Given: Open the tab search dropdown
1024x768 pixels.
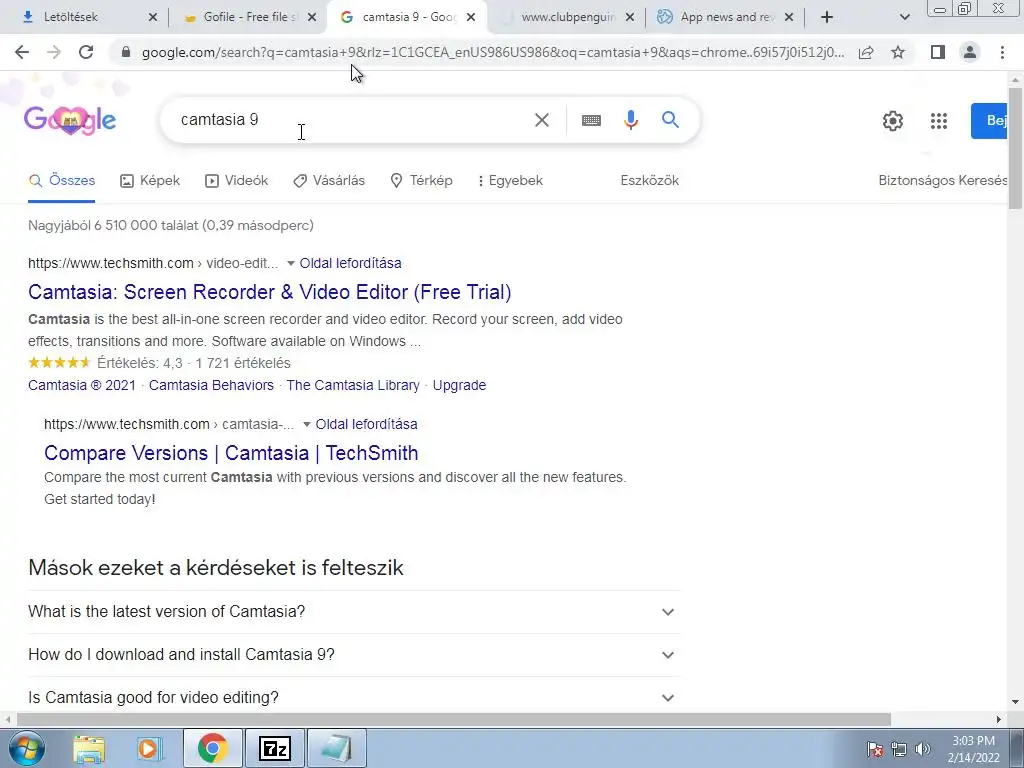Looking at the screenshot, I should click(x=904, y=17).
